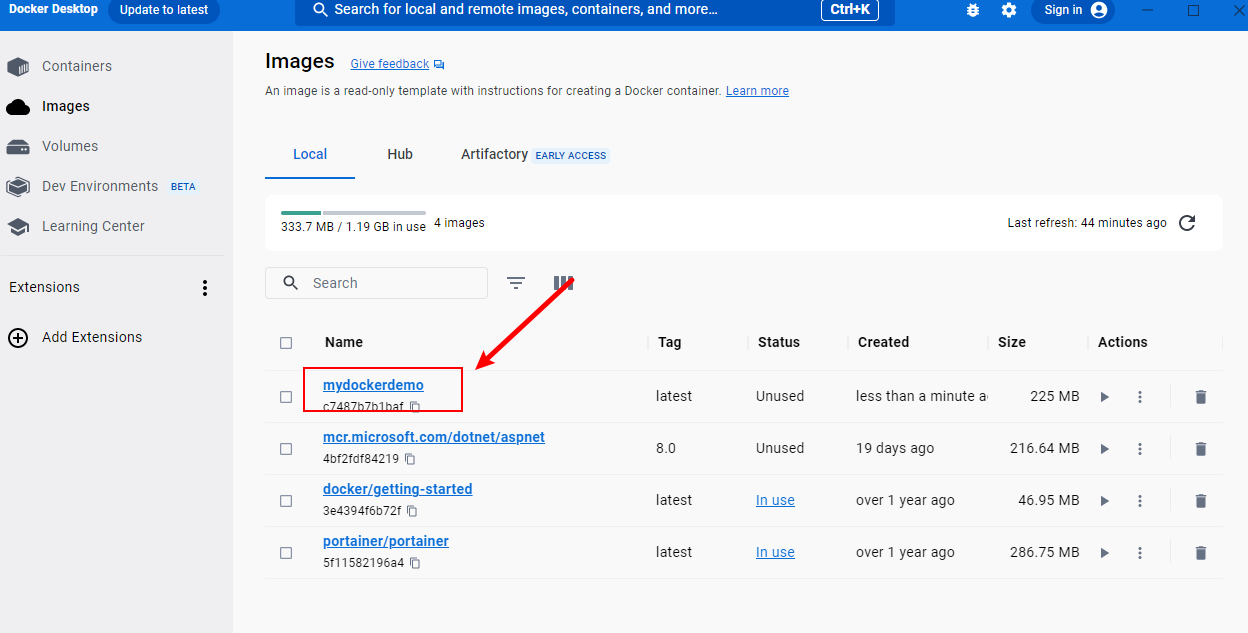
Task: Tick the checkbox for mcr.microsoft.com/dotnet/aspnet
Action: coord(286,449)
